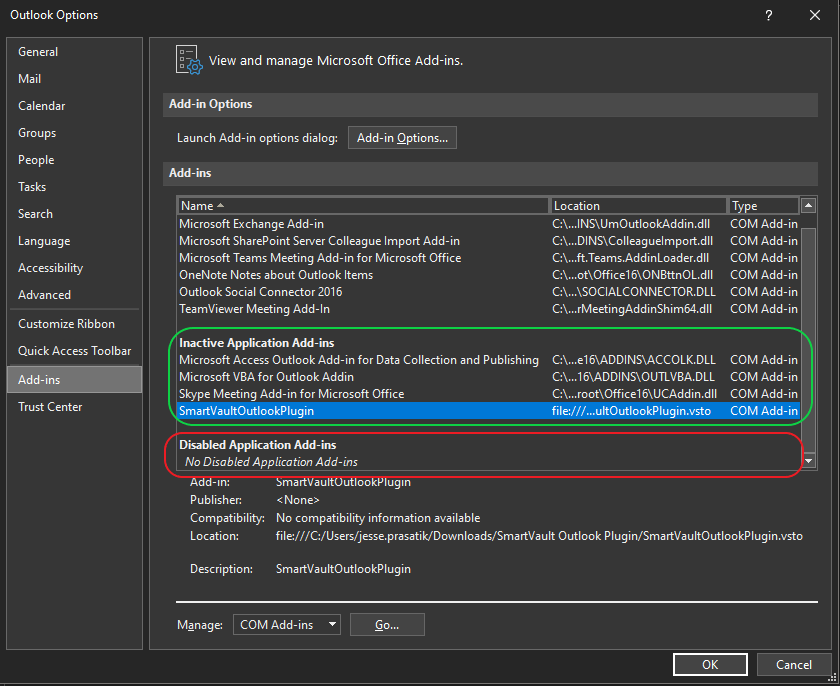The image size is (840, 686).
Task: Select the SmartVaultOutlookPlugin row
Action: pos(489,411)
